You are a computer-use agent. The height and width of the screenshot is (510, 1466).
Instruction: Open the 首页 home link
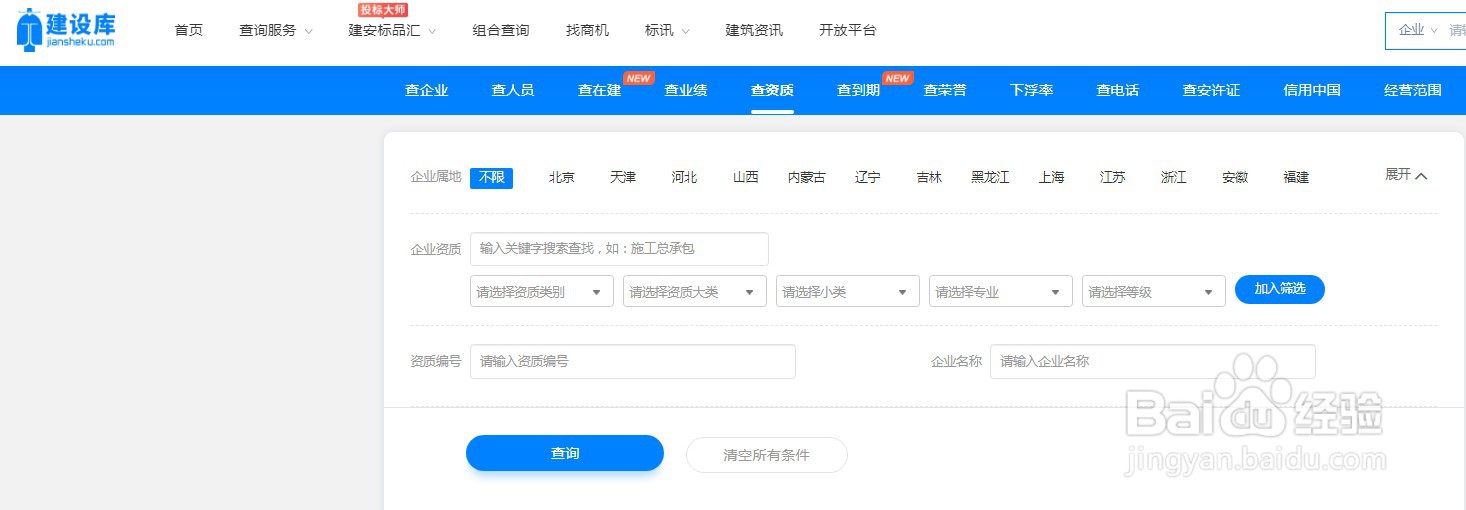[188, 30]
